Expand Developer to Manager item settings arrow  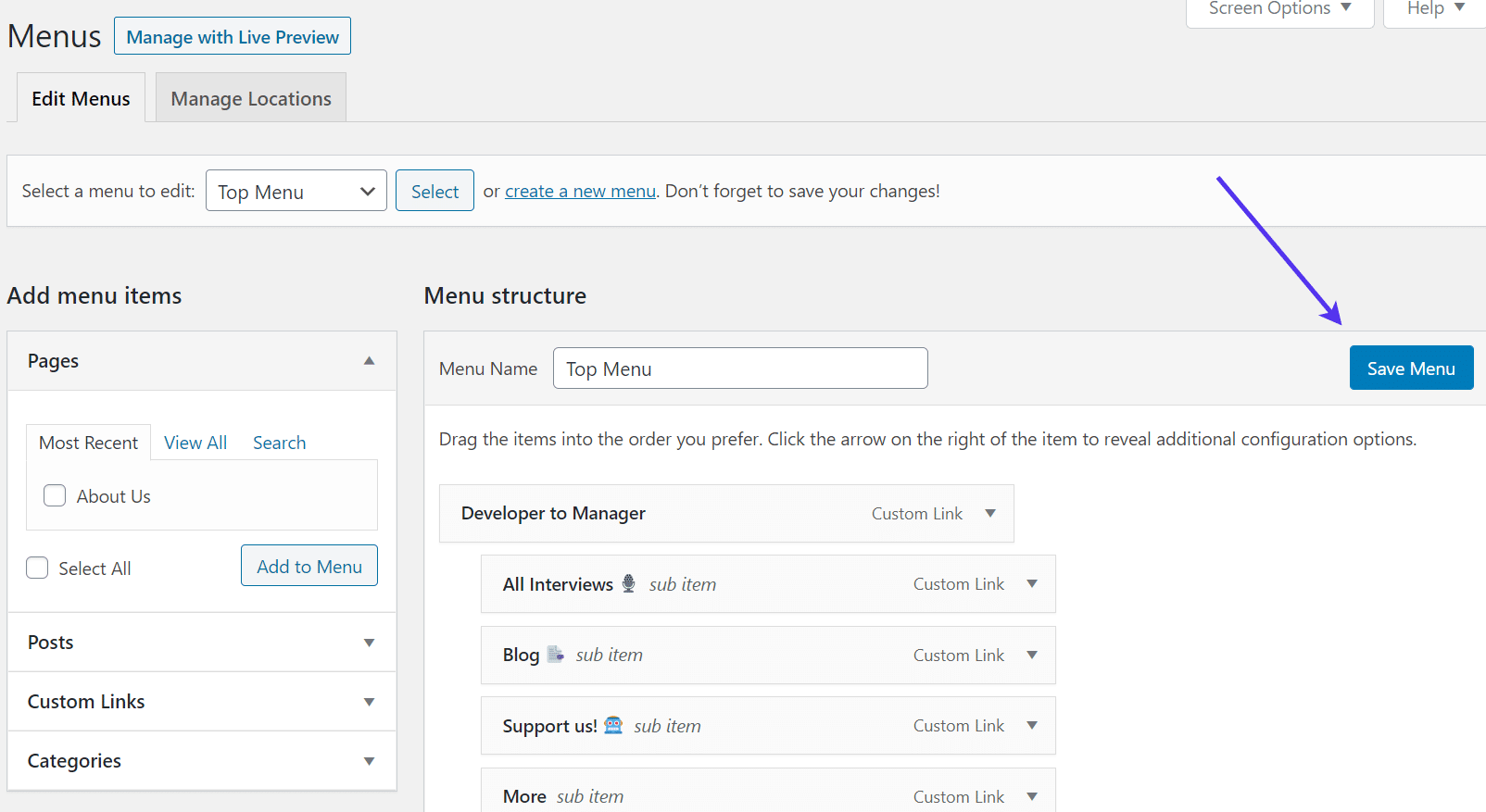(x=990, y=514)
